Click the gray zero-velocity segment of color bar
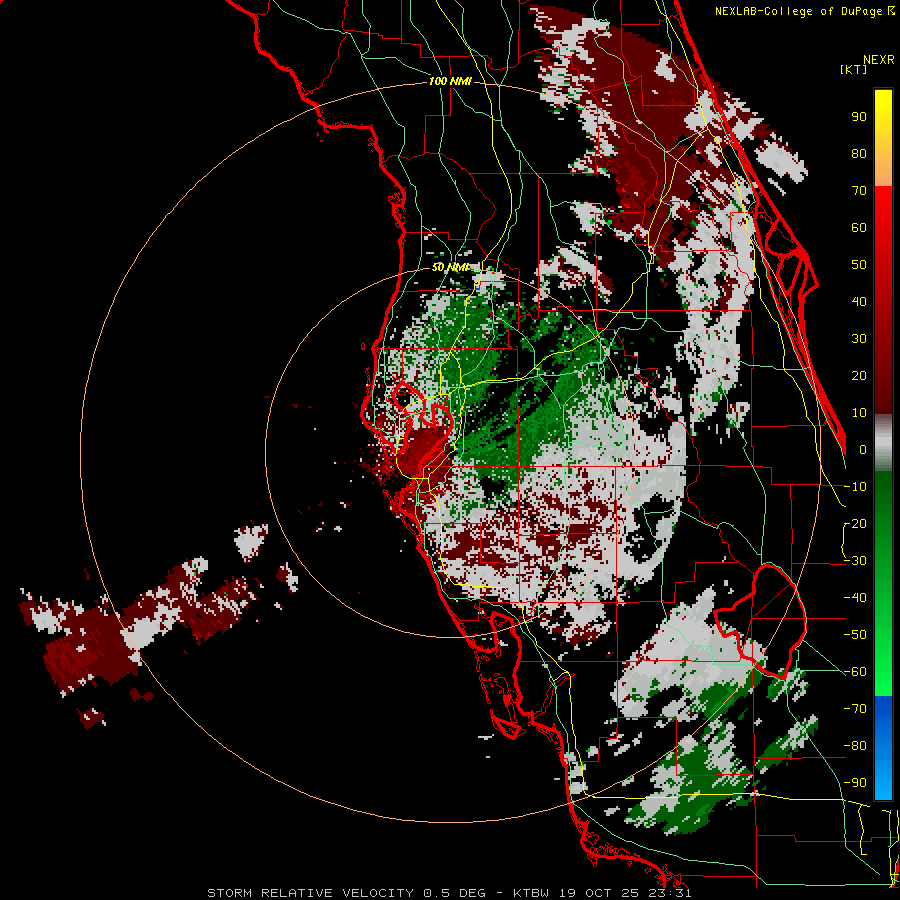Viewport: 900px width, 900px height. click(x=883, y=442)
